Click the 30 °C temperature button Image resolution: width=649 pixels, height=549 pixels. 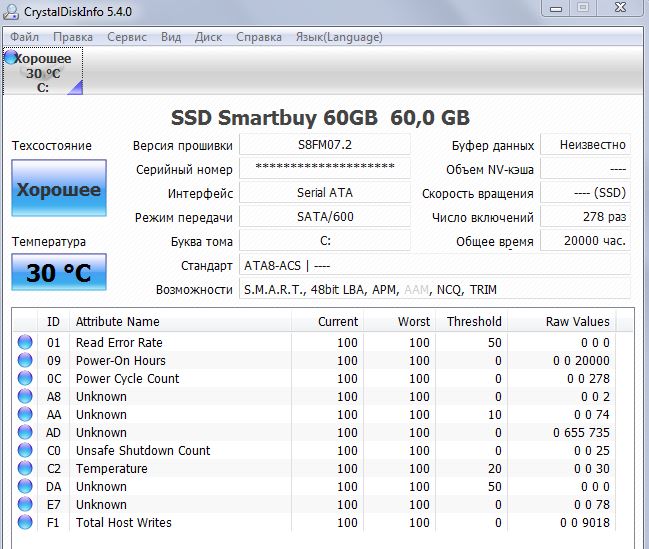[x=59, y=272]
